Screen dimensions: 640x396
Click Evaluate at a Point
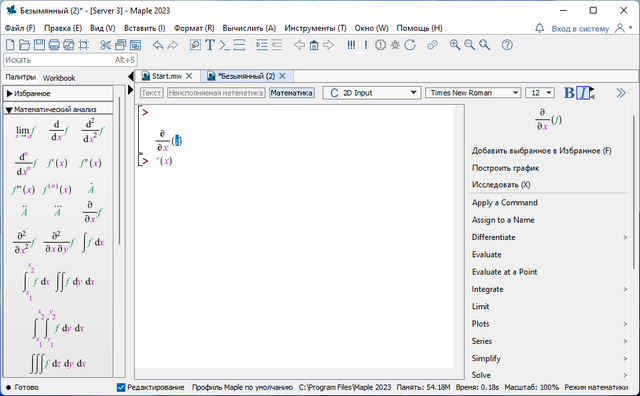(x=504, y=272)
